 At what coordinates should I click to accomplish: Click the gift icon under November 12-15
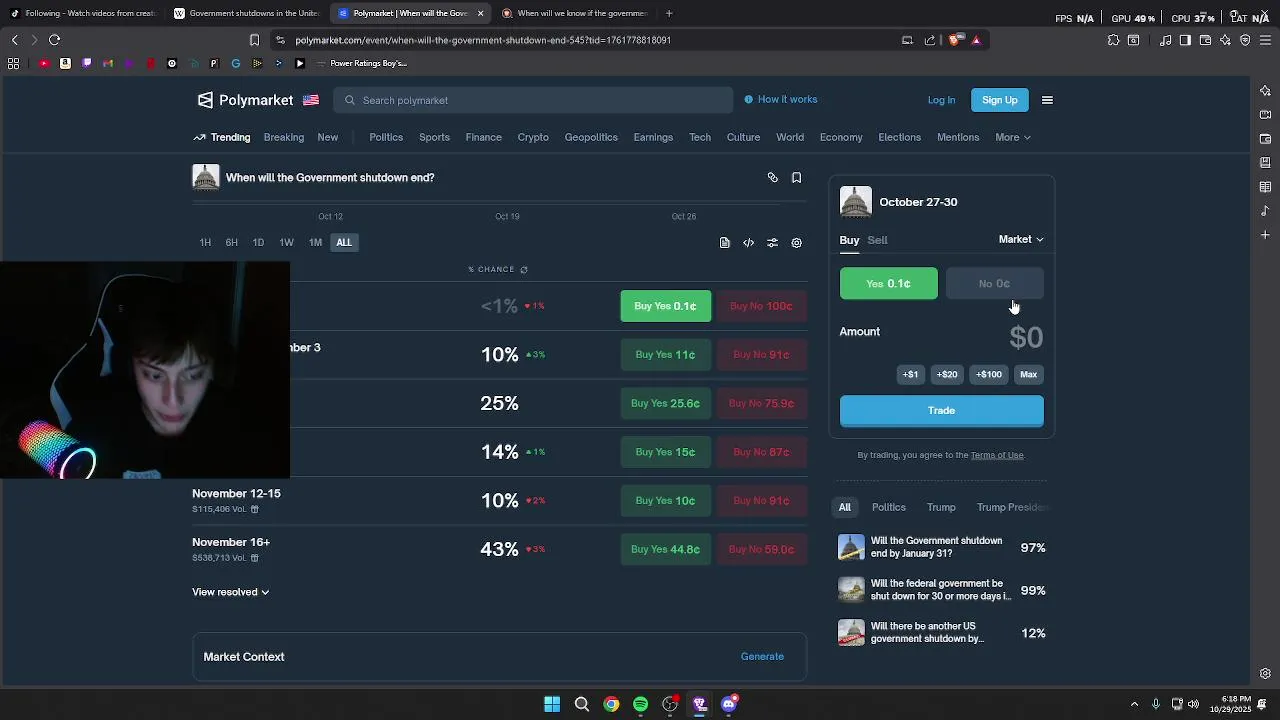click(254, 509)
